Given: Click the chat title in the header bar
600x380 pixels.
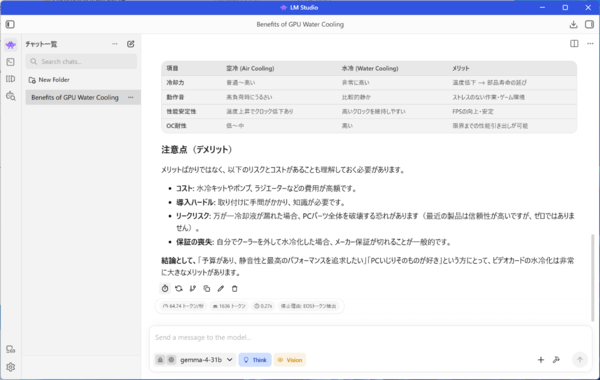Looking at the screenshot, I should click(x=300, y=24).
